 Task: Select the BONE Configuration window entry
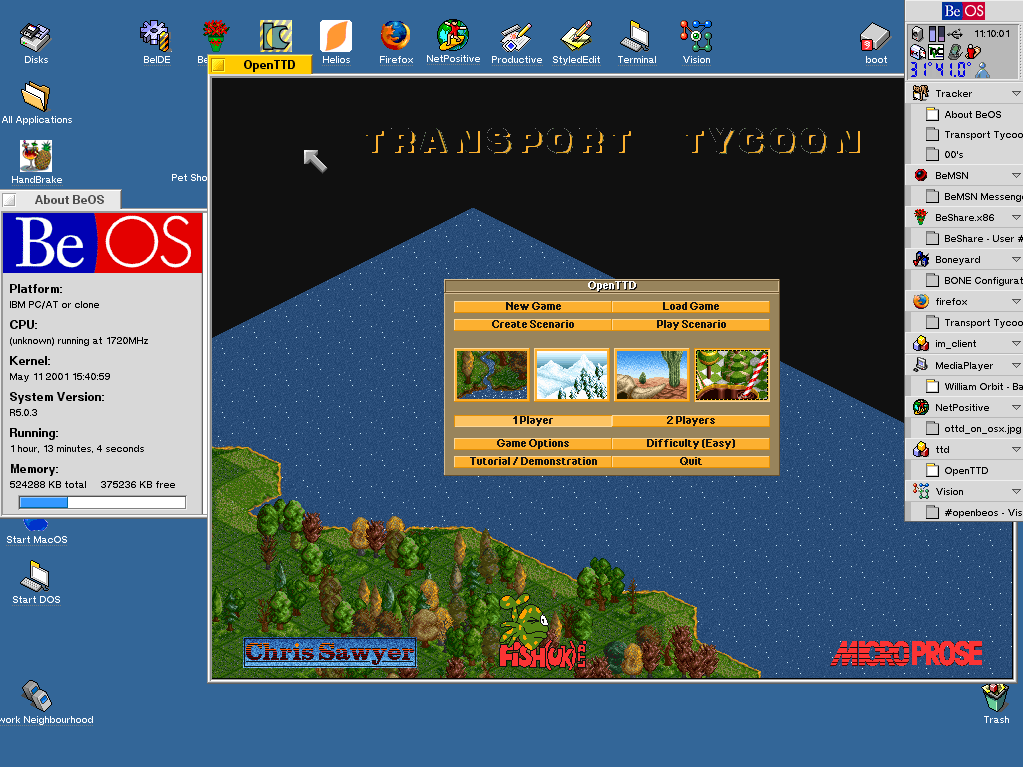pos(967,280)
